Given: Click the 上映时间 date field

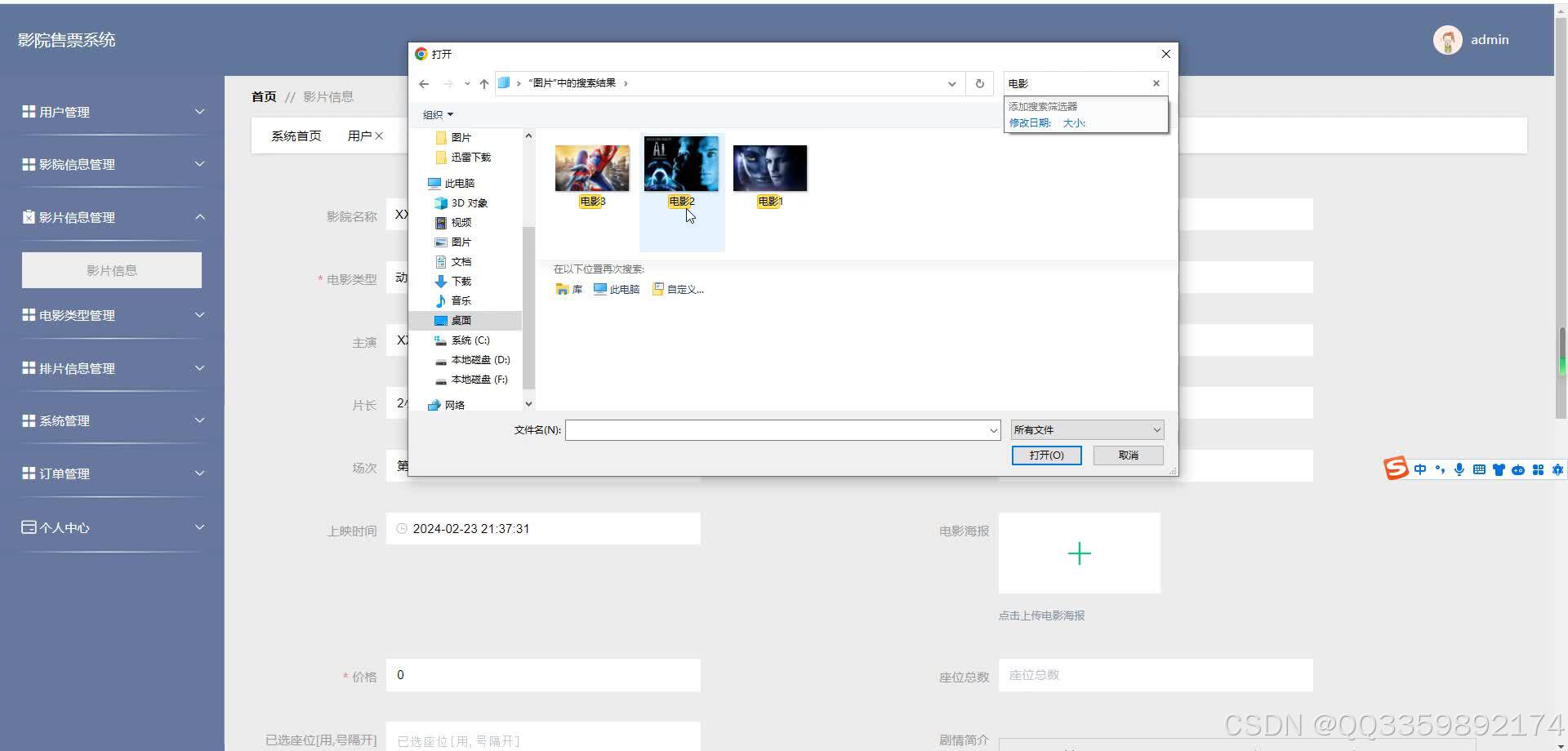Looking at the screenshot, I should tap(543, 529).
